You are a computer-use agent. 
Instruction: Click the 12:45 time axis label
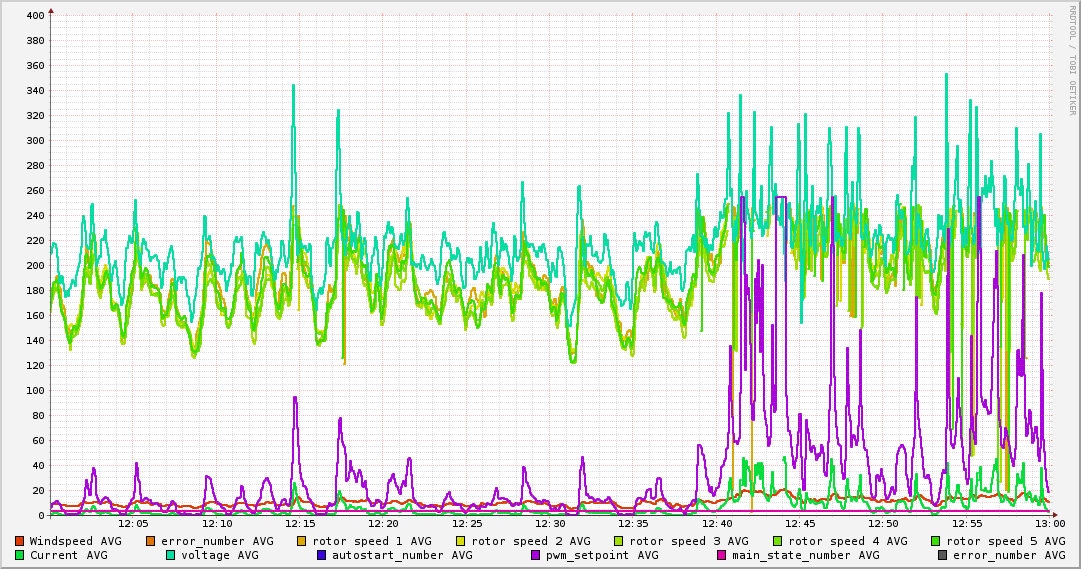[x=800, y=524]
